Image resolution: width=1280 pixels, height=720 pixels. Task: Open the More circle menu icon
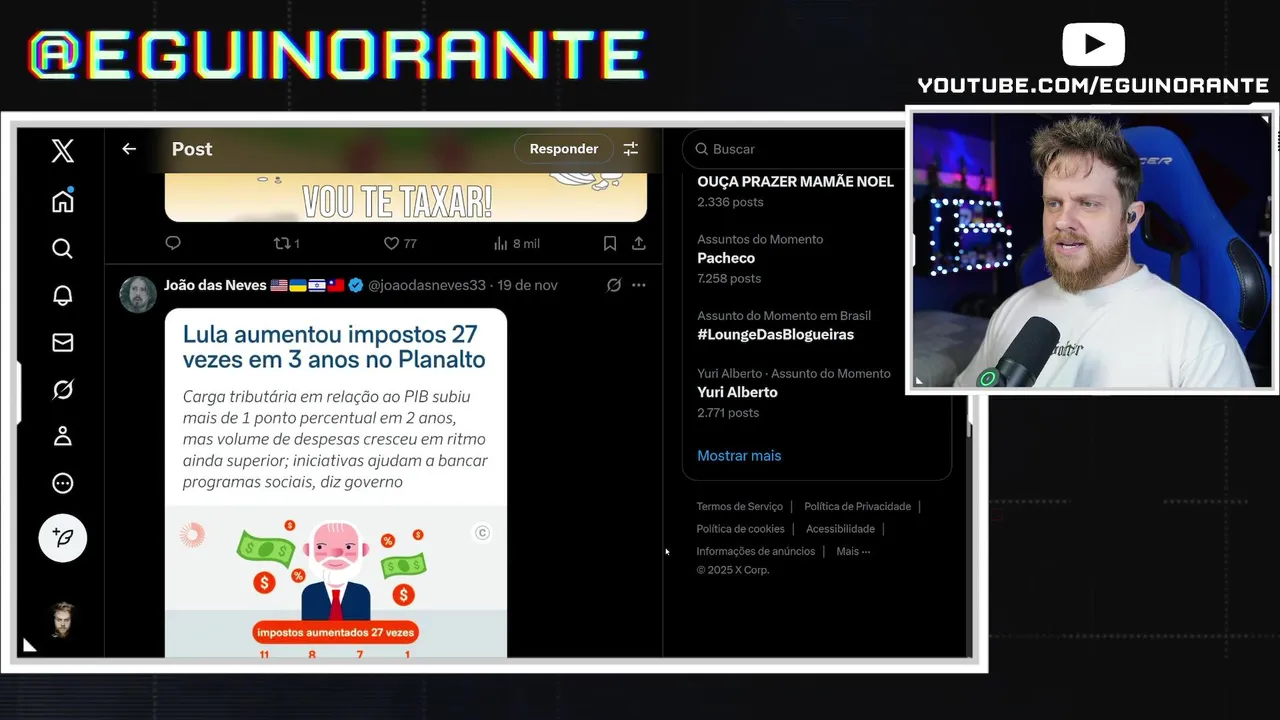(63, 484)
